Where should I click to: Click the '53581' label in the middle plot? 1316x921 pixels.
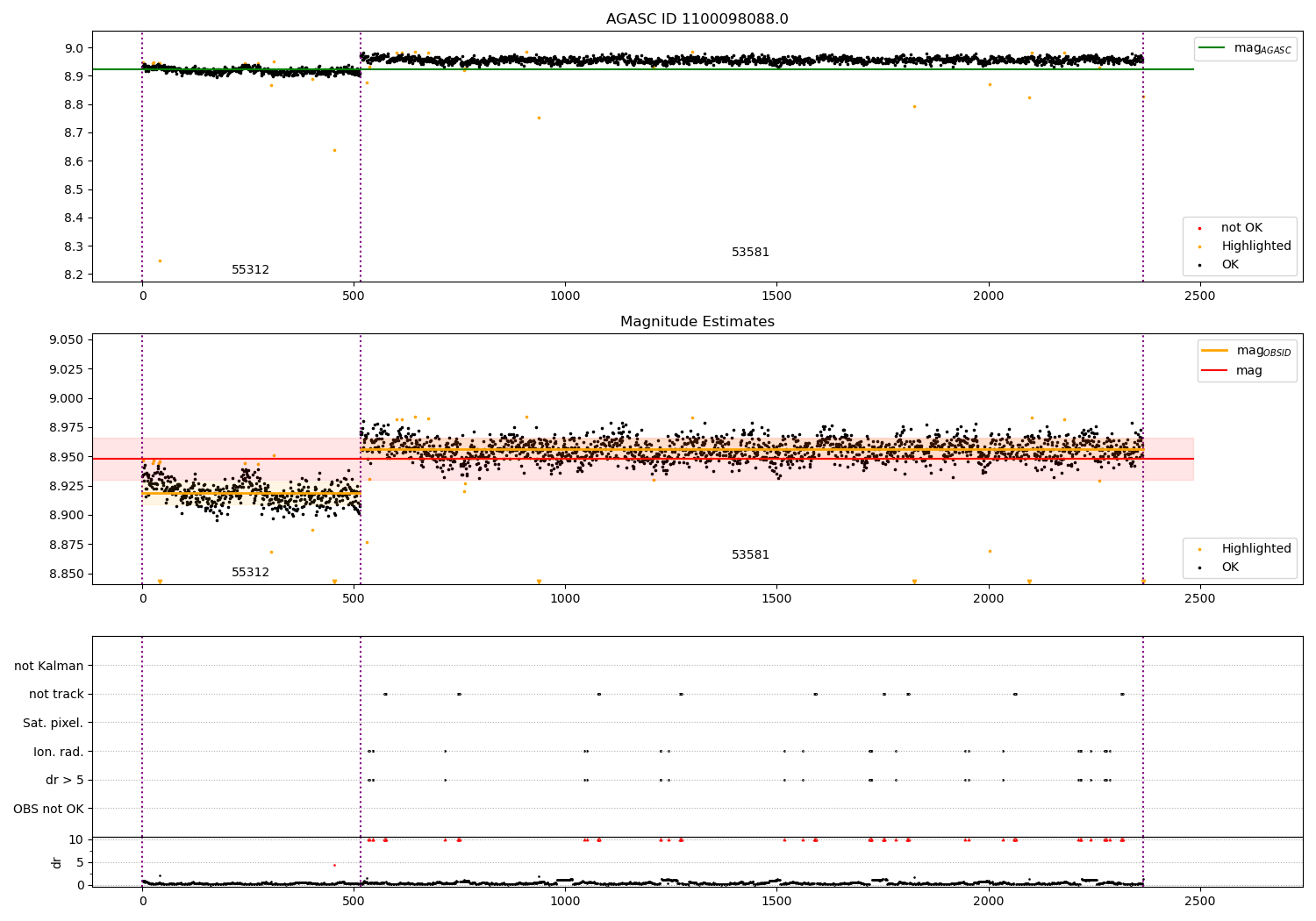(750, 554)
